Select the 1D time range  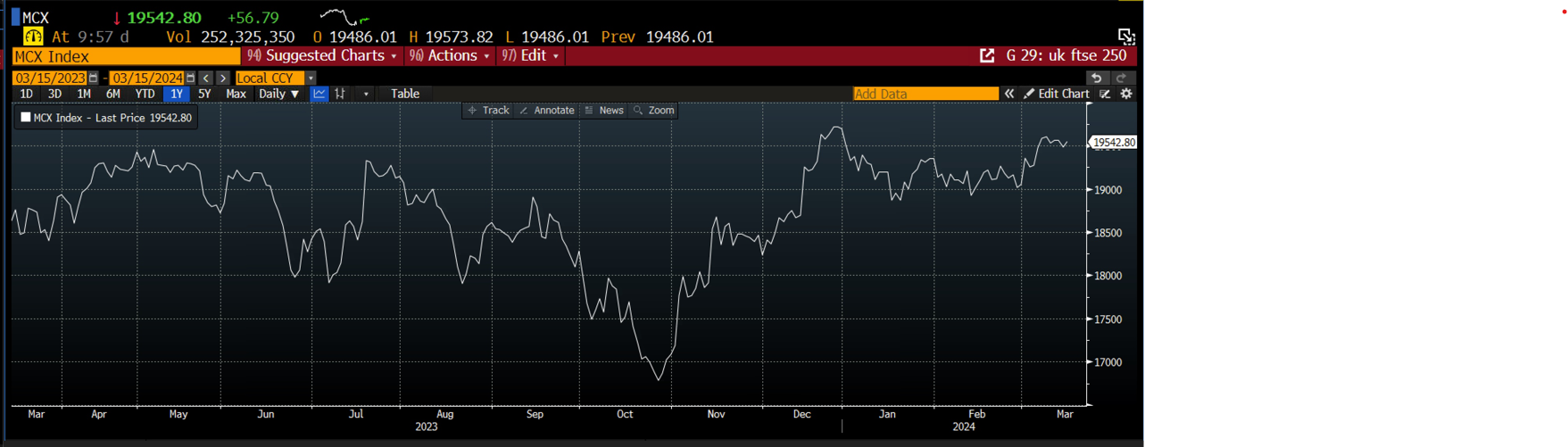click(x=27, y=94)
